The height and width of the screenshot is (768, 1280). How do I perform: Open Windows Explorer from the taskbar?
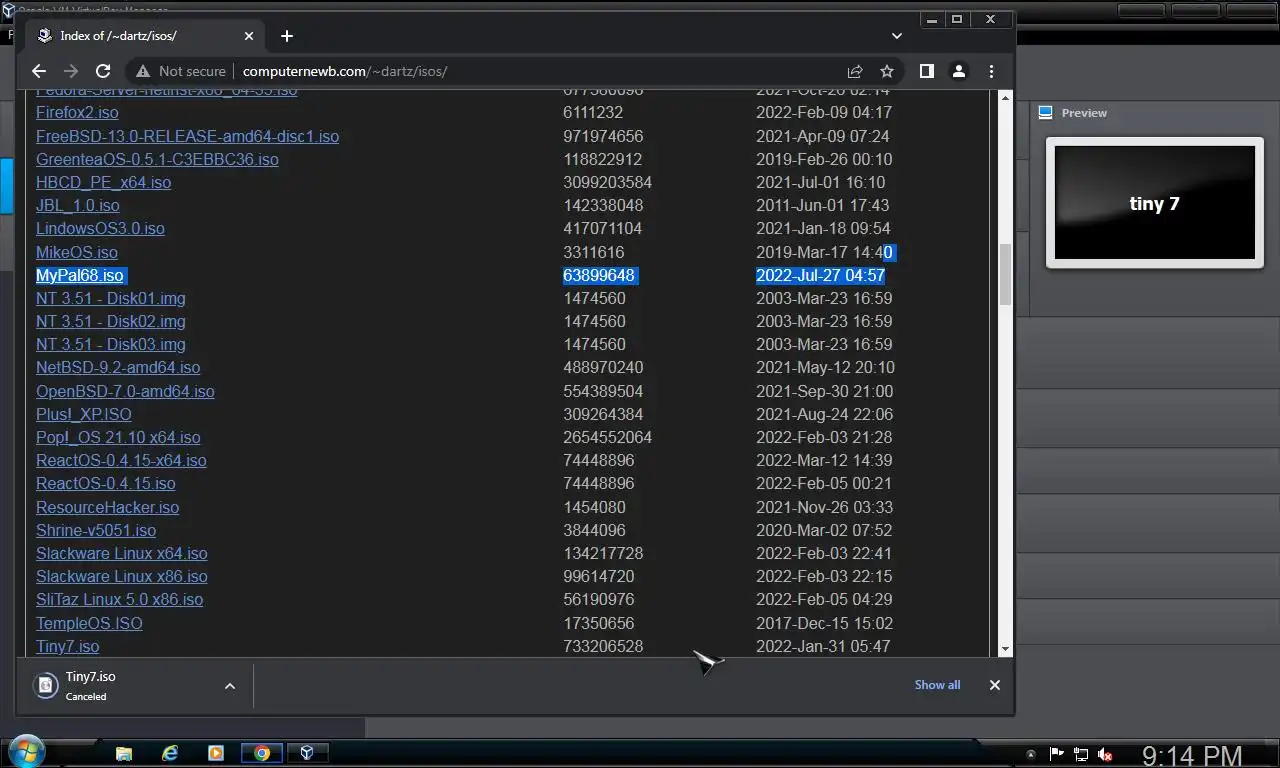[x=124, y=753]
